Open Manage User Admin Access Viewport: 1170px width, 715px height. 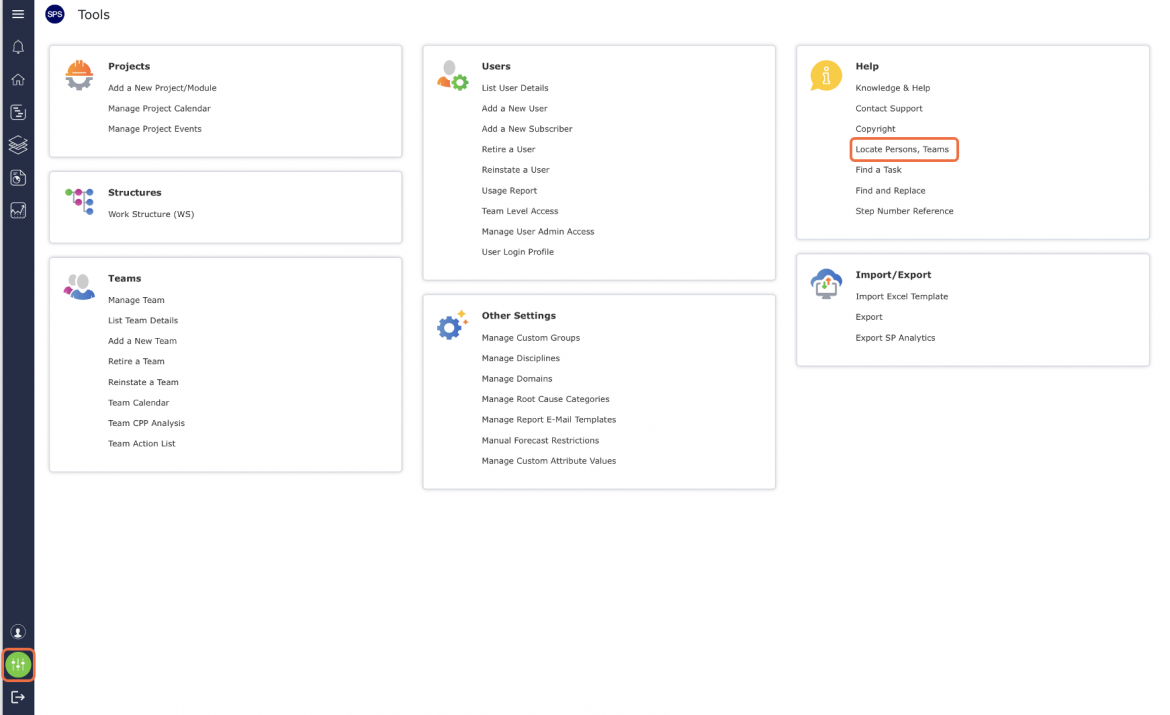tap(538, 232)
